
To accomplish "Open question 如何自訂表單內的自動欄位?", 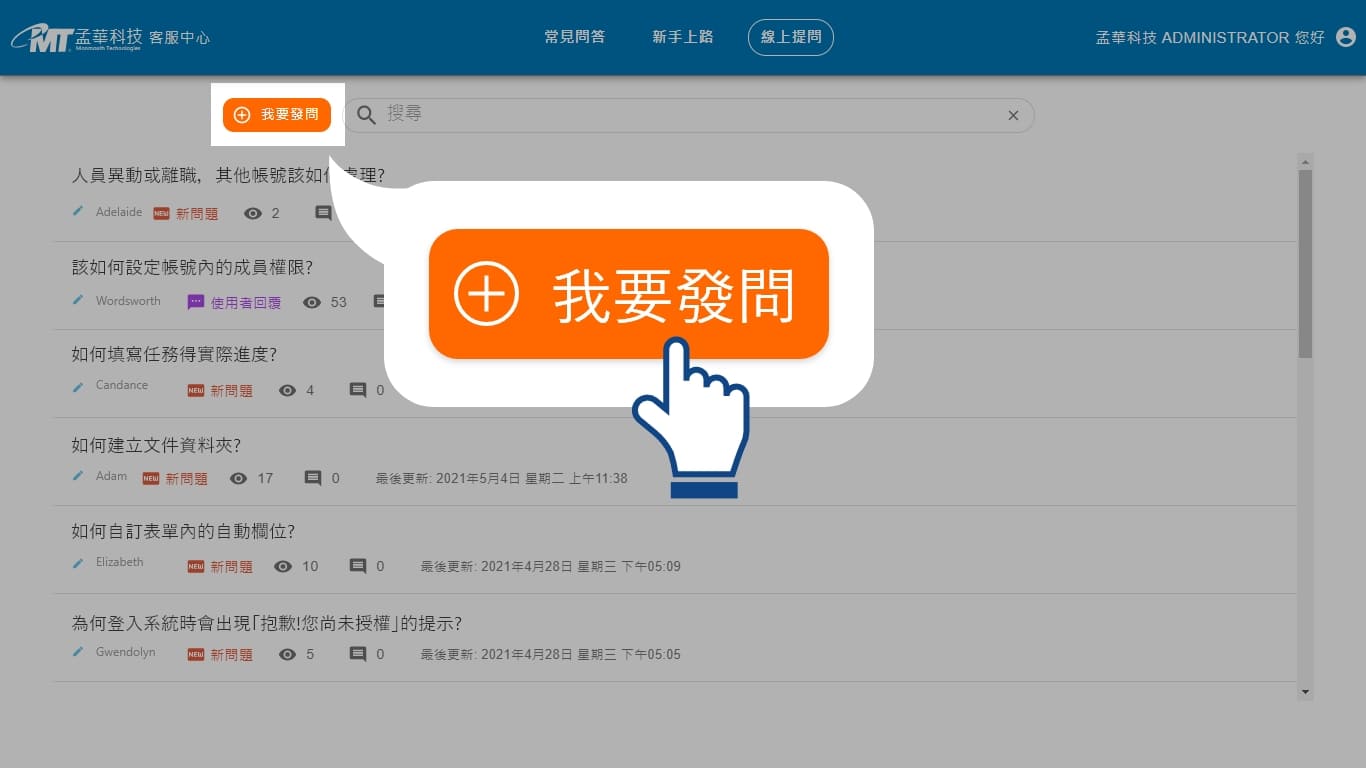I will coord(183,532).
